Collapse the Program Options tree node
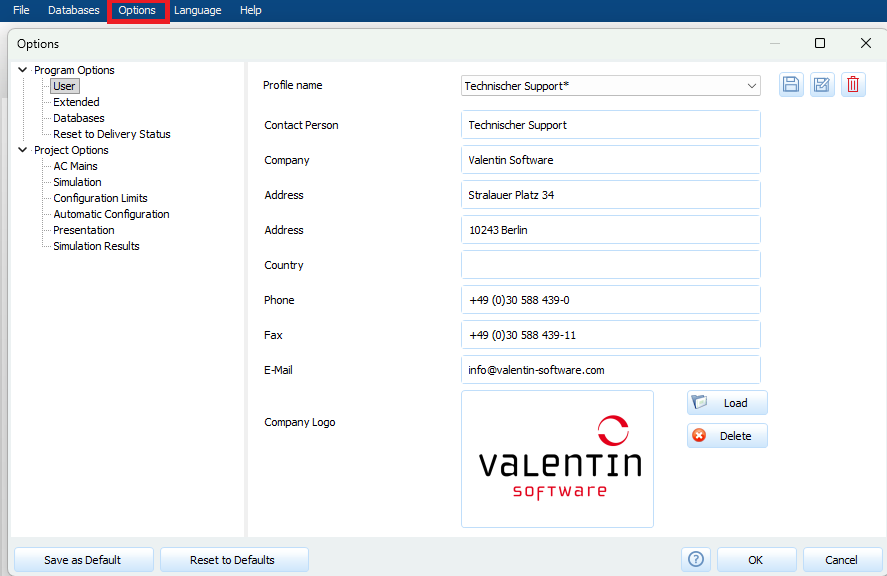The image size is (887, 576). (23, 70)
